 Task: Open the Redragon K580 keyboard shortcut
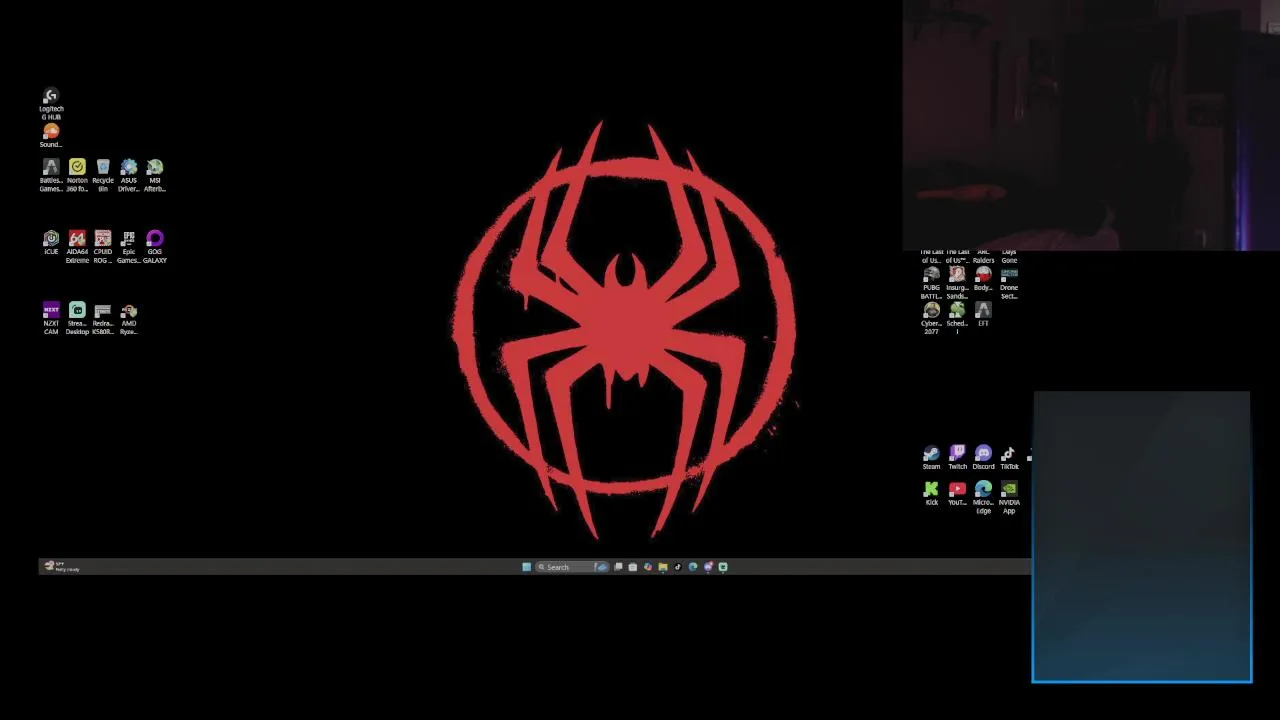click(x=103, y=319)
